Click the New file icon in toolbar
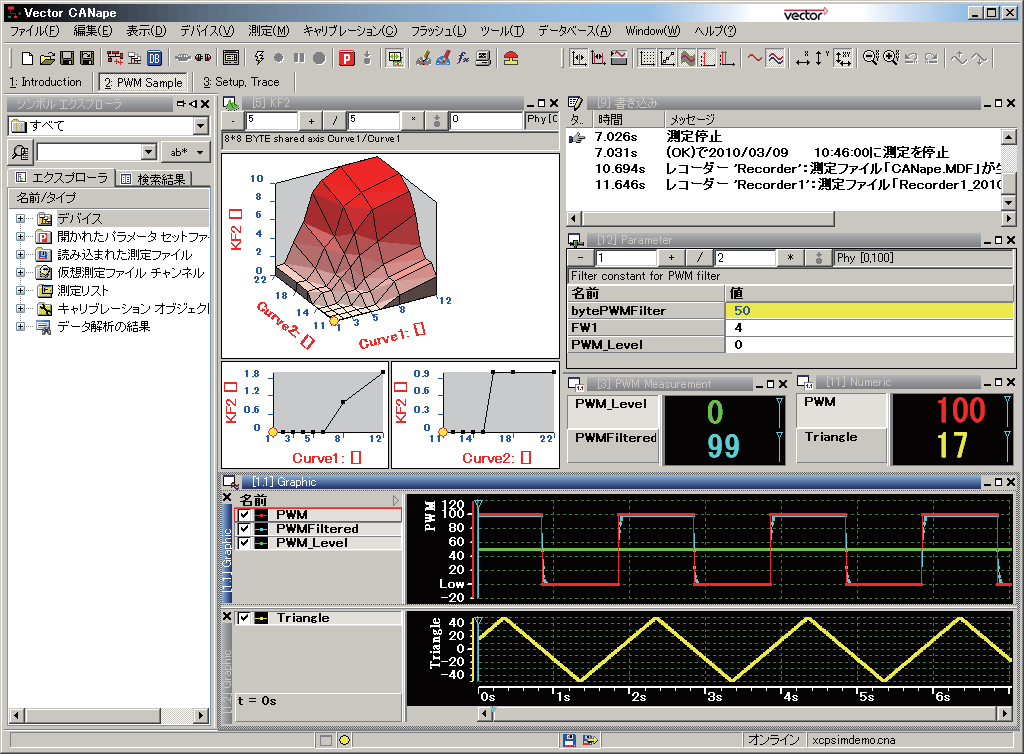Viewport: 1024px width, 754px height. point(27,58)
